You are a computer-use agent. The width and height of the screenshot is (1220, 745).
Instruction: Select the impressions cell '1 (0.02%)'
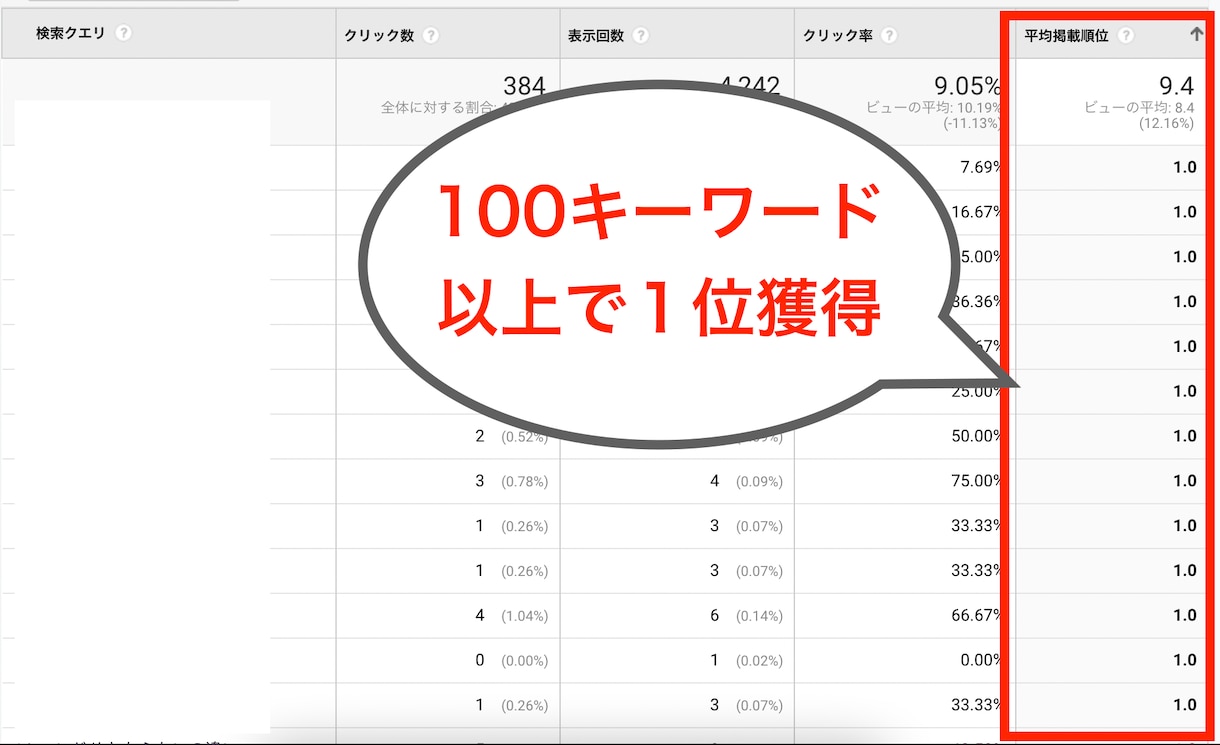(x=746, y=660)
